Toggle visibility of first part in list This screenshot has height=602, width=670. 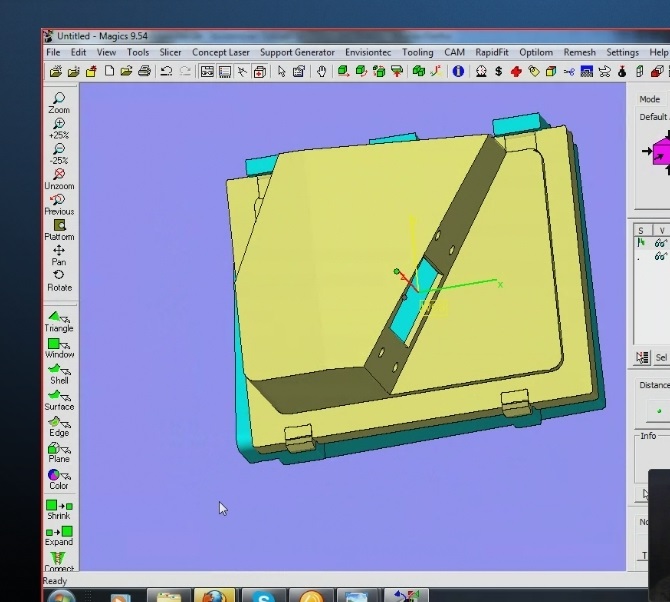coord(661,243)
